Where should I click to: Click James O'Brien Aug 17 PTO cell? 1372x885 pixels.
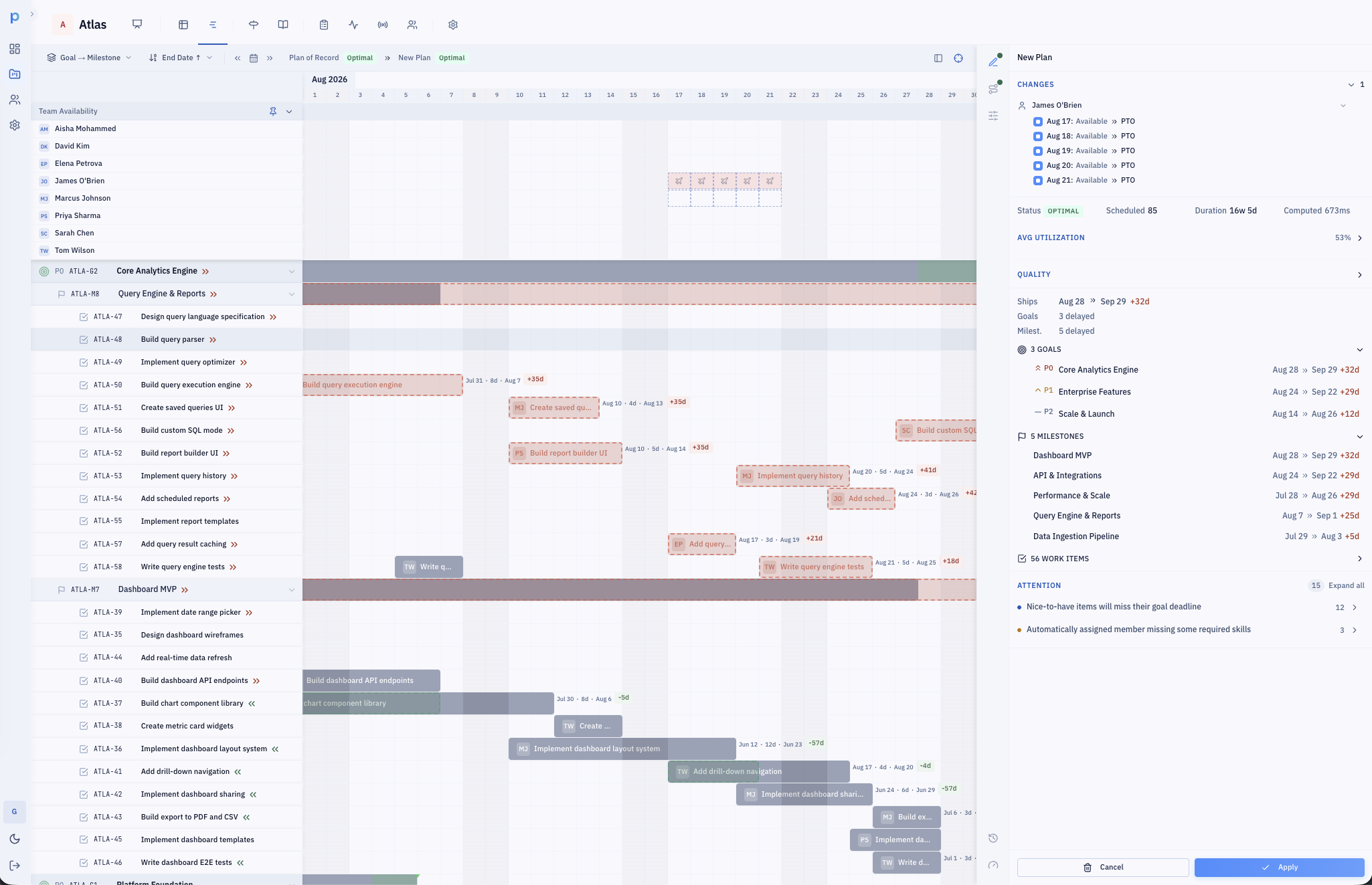(679, 181)
